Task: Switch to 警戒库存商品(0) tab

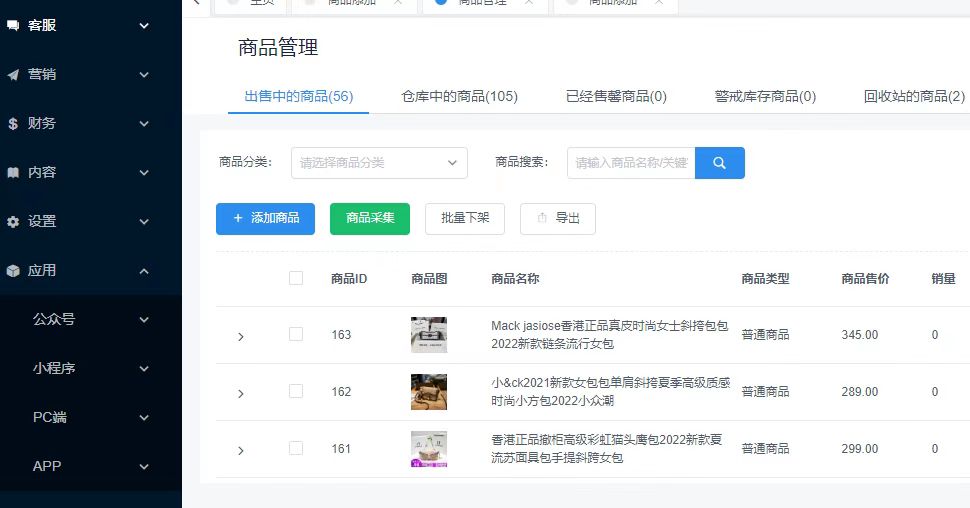Action: pos(765,97)
